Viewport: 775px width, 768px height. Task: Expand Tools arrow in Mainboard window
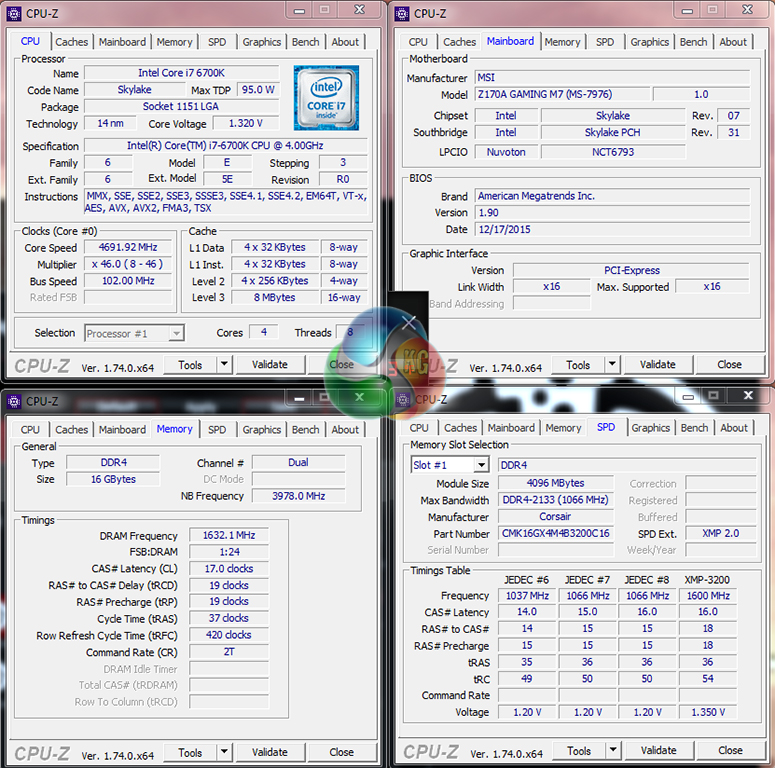(612, 365)
